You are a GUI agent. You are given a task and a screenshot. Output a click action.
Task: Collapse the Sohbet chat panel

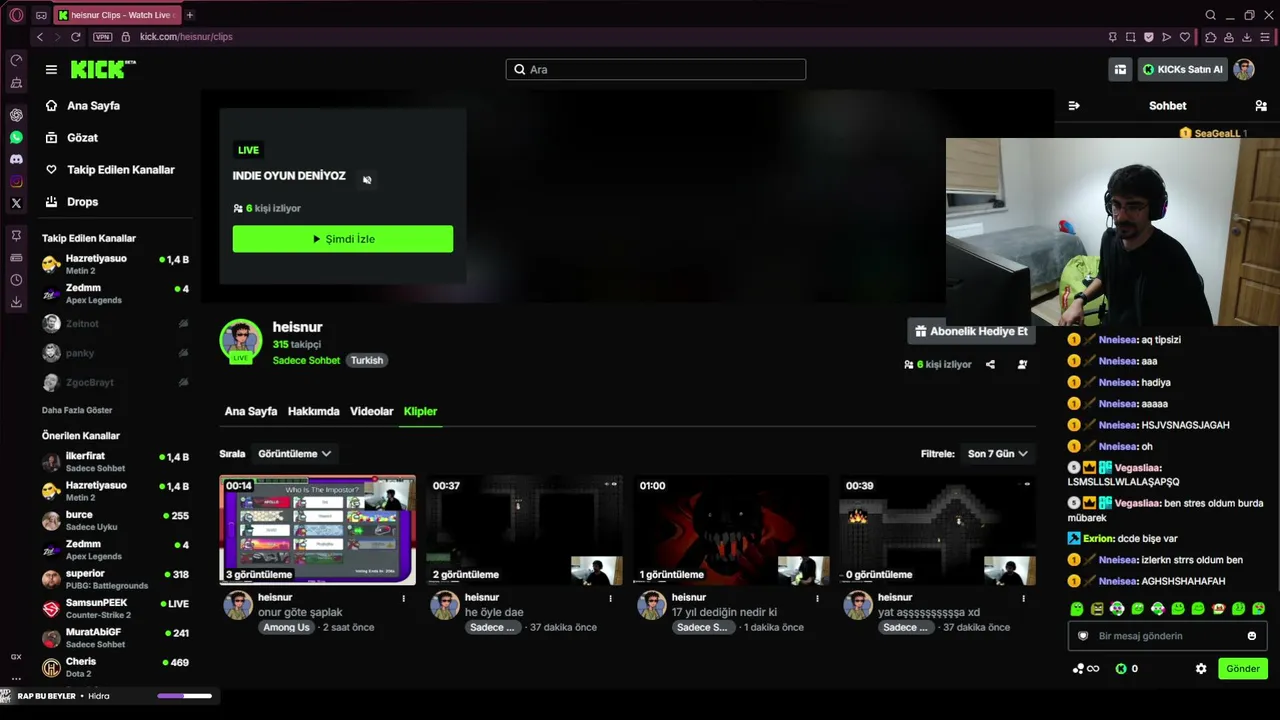coord(1074,106)
